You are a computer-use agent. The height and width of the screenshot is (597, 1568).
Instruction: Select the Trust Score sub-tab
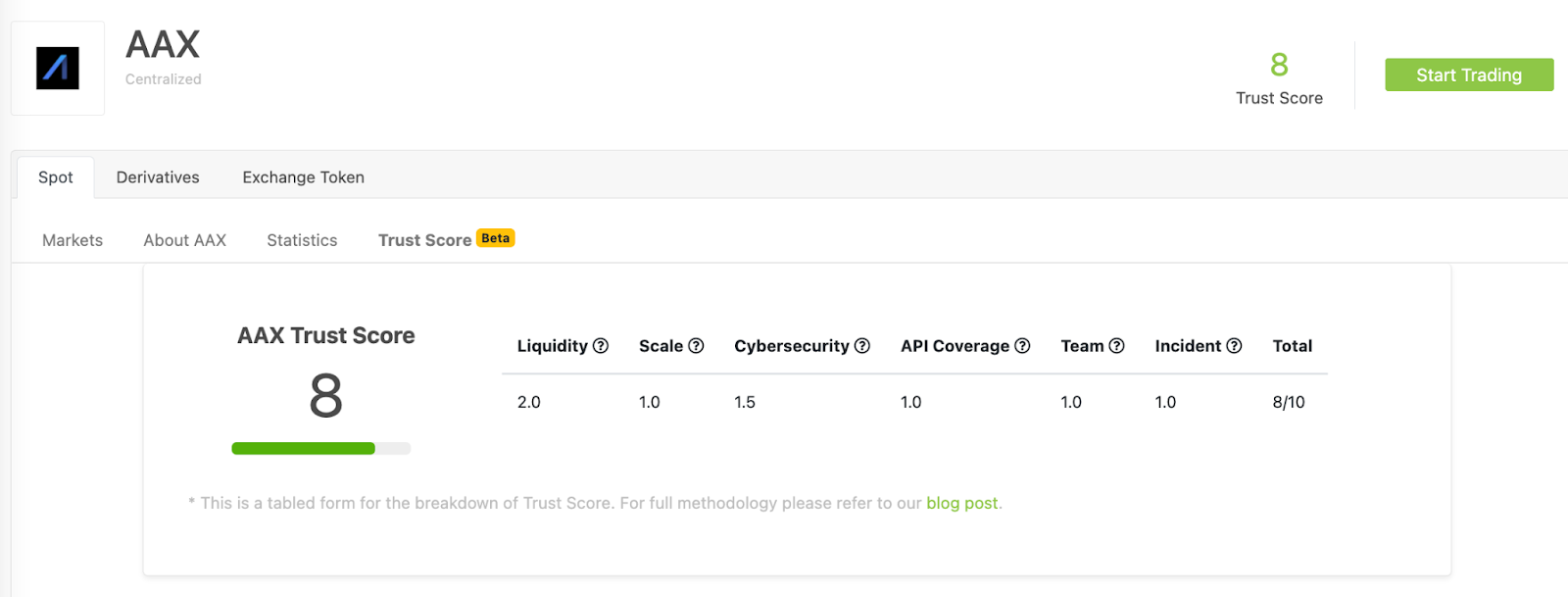point(425,240)
